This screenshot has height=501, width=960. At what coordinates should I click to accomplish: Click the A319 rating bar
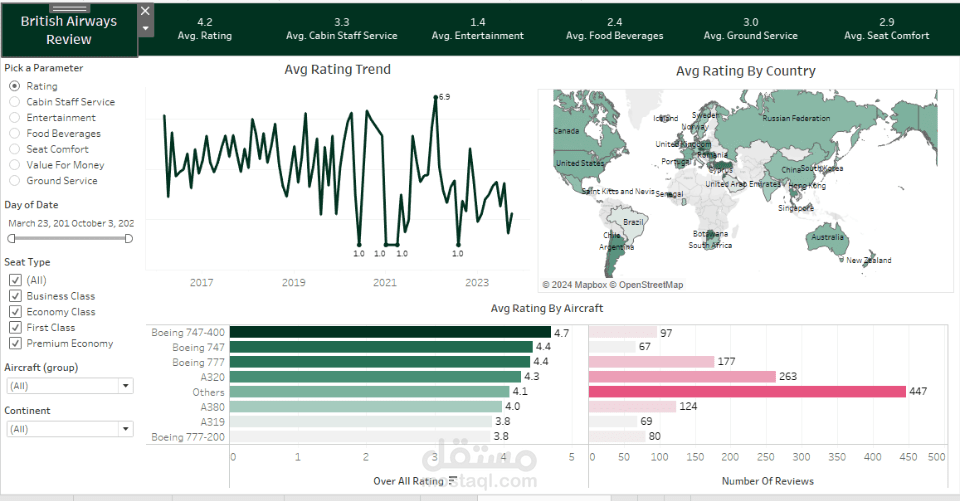(361, 421)
